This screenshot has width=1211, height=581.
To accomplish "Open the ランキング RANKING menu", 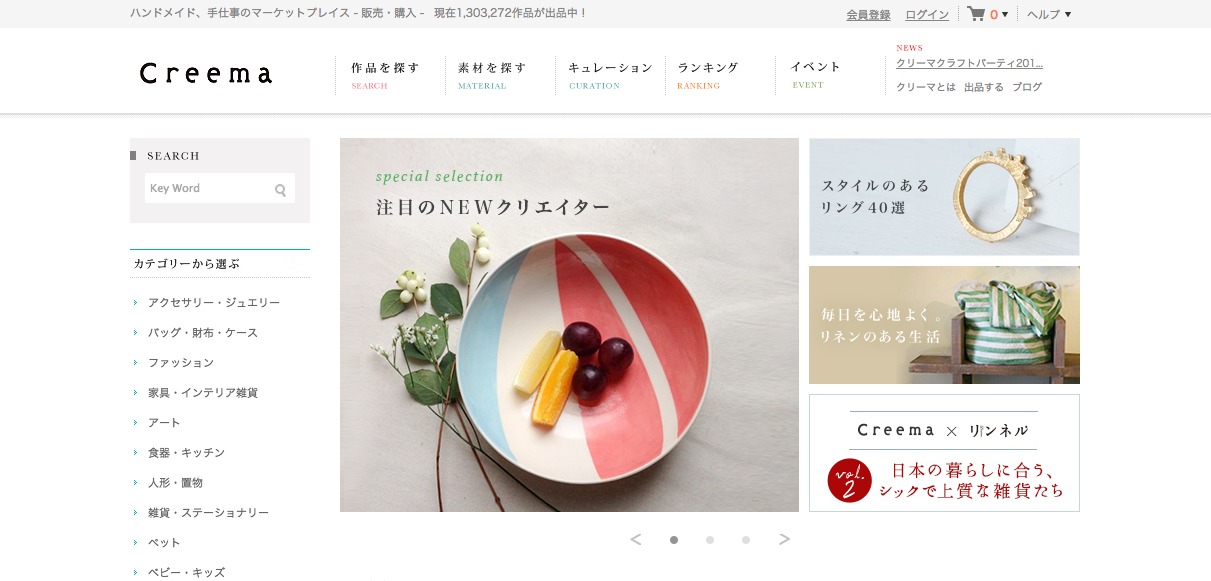I will click(708, 75).
